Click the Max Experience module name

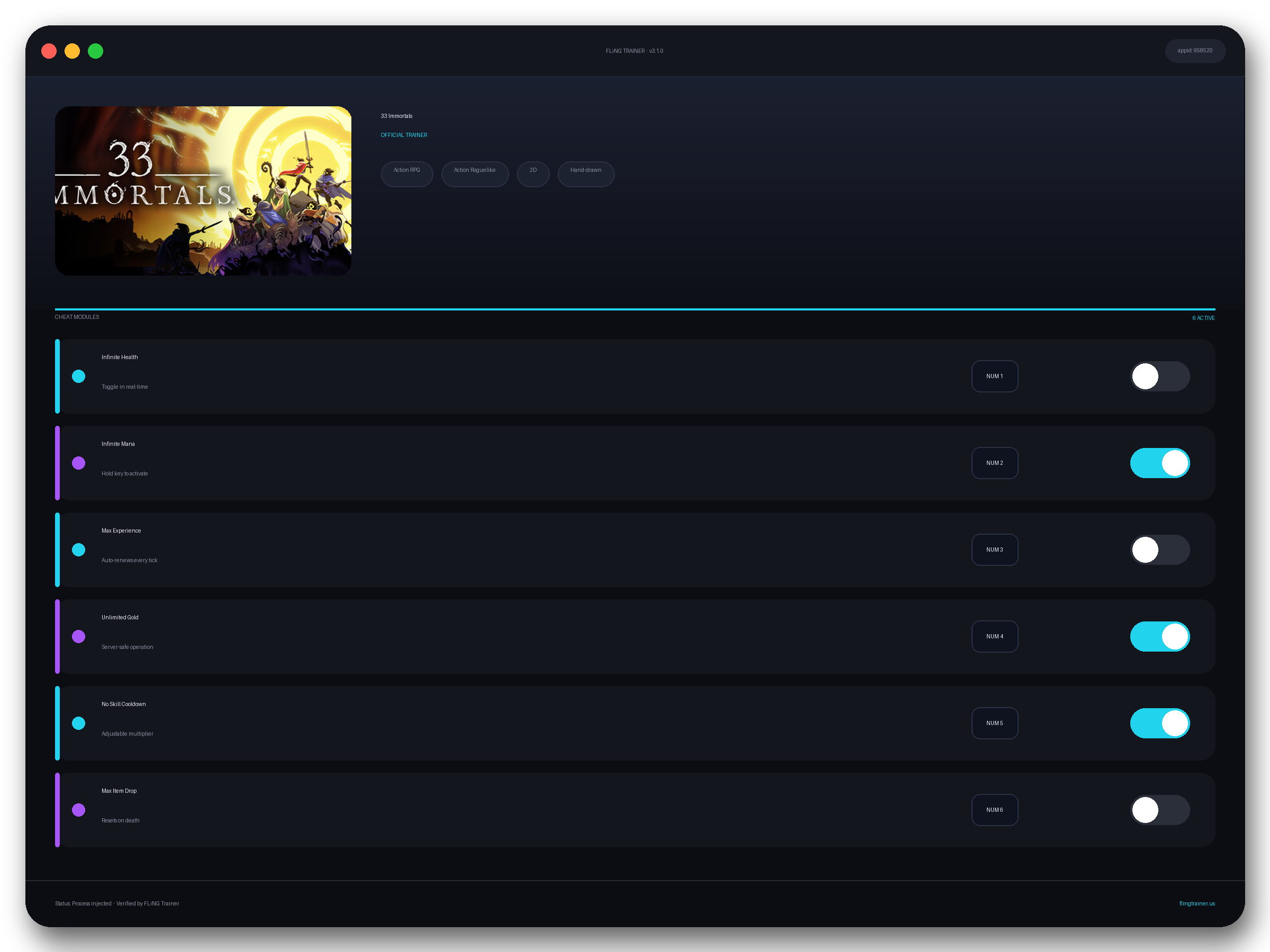click(x=121, y=530)
